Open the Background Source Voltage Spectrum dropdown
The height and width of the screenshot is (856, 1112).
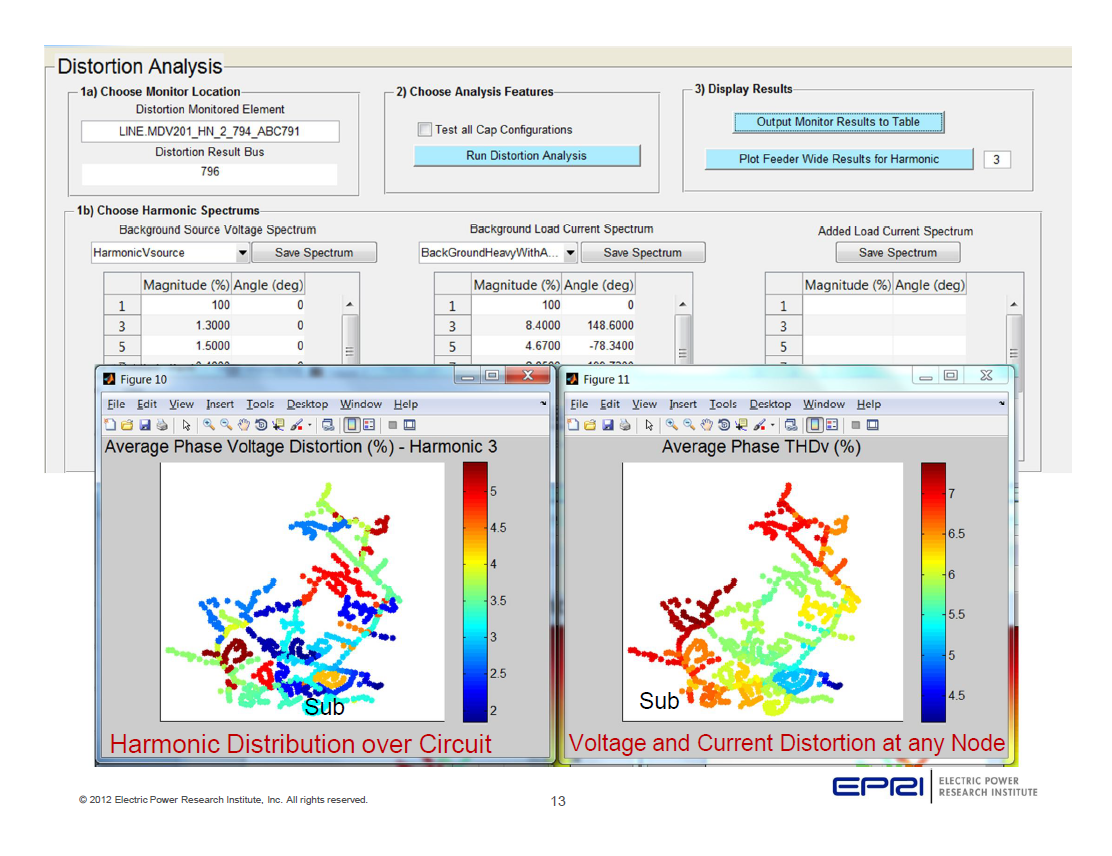coord(142,252)
